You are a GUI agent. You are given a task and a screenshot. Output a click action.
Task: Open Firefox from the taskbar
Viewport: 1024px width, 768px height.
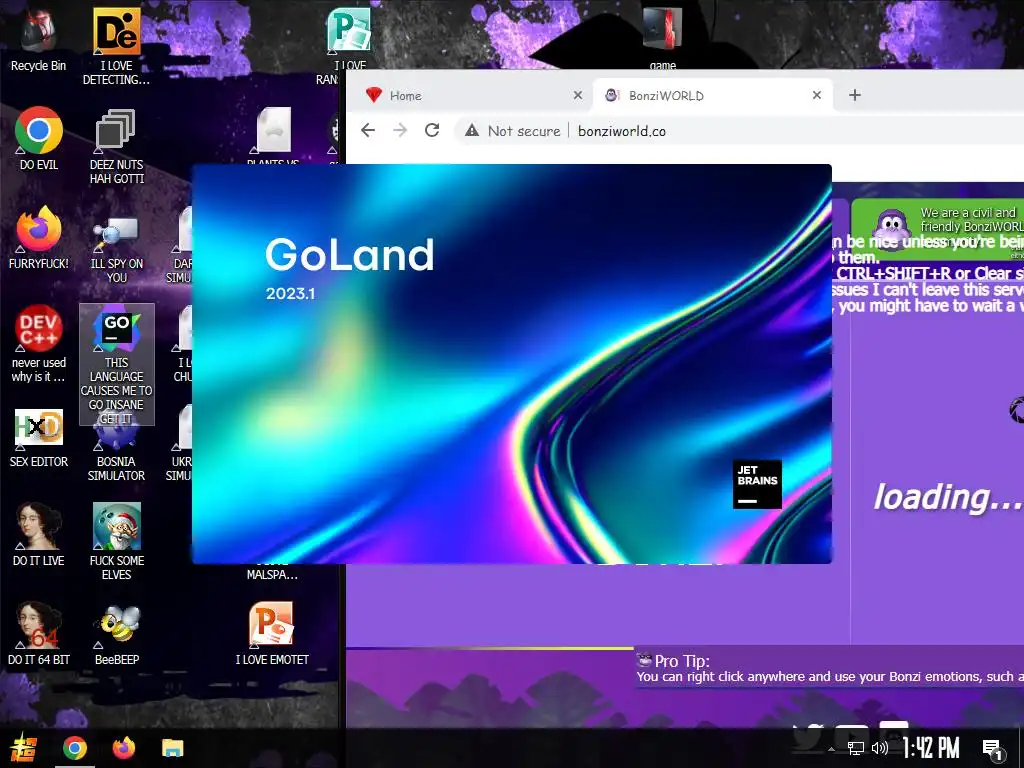tap(123, 748)
